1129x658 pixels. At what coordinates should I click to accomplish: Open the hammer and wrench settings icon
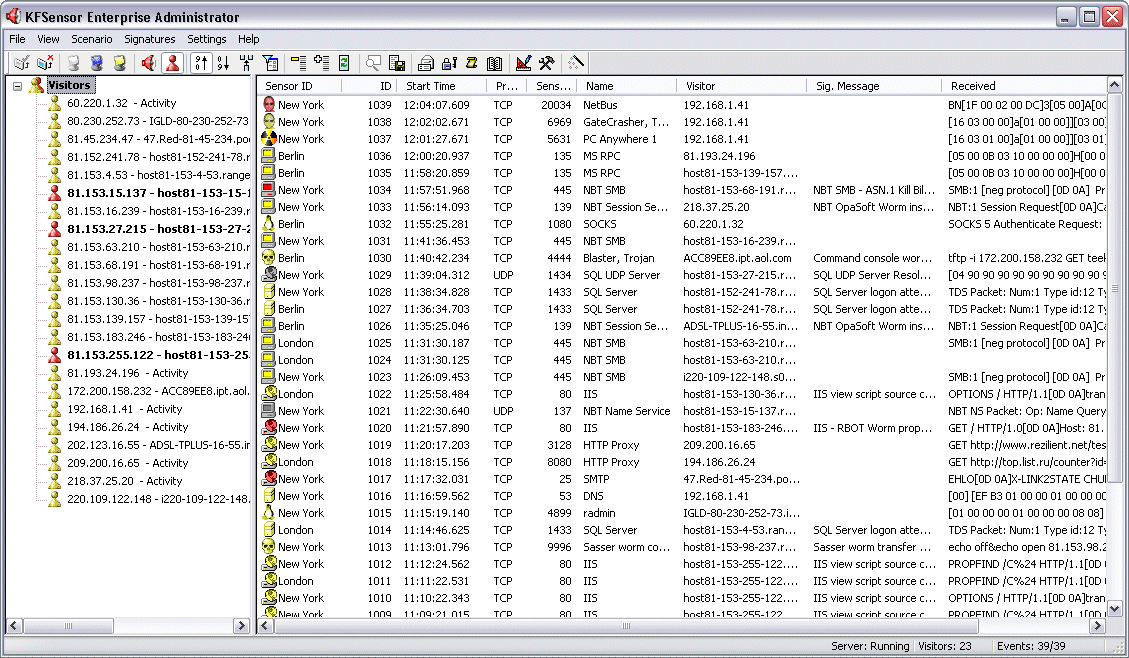click(x=546, y=63)
